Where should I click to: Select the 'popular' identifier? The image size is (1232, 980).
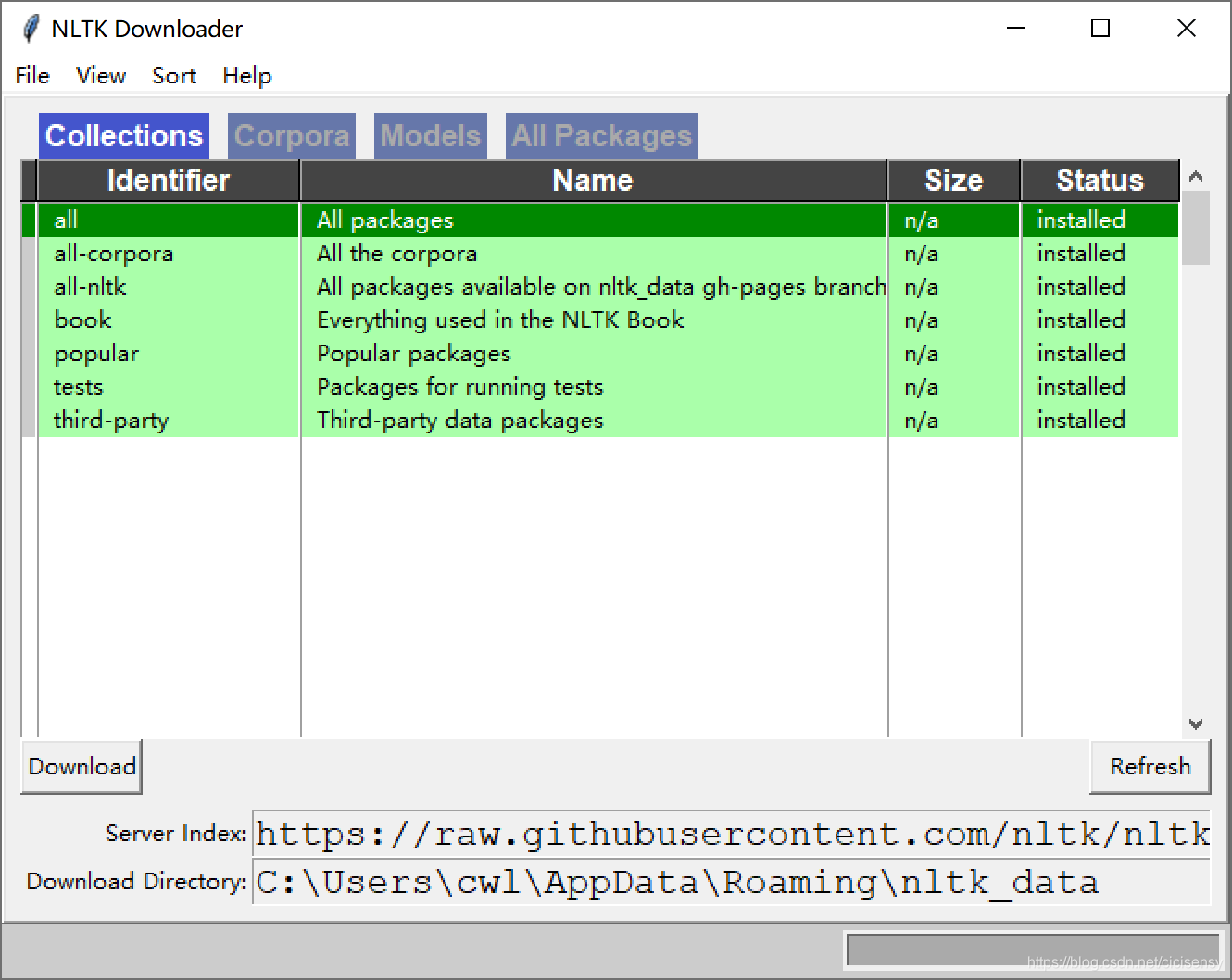coord(96,354)
